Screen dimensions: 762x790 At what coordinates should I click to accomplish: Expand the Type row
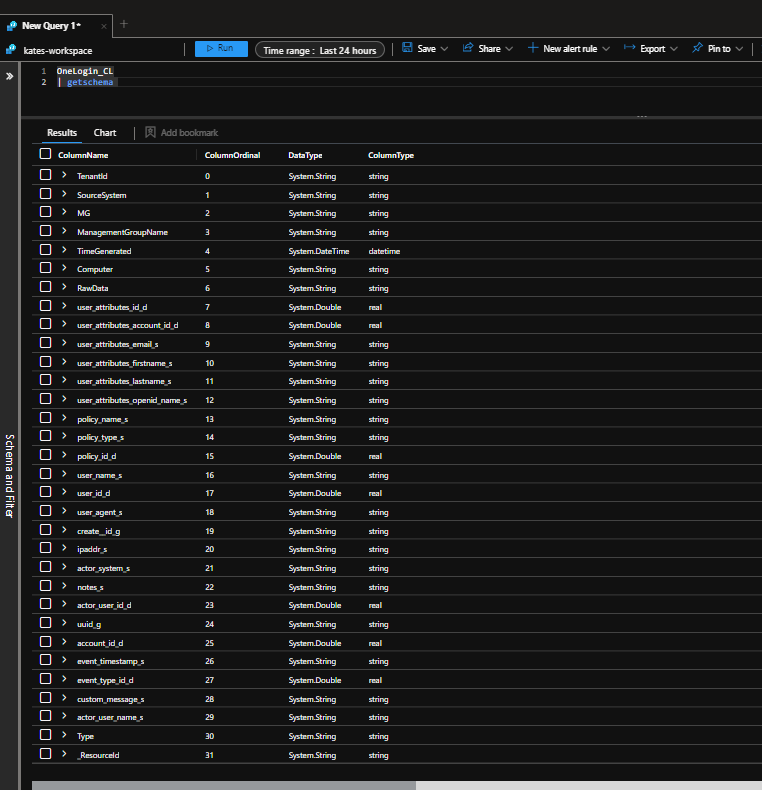point(64,735)
